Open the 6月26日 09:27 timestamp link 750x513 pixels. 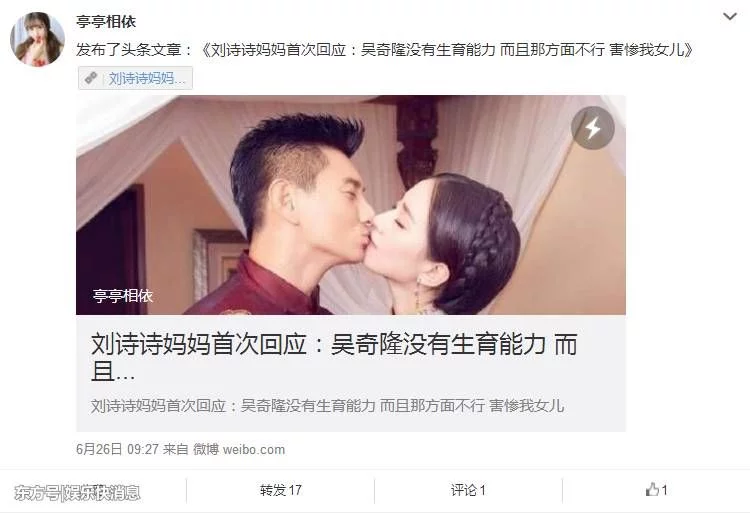(x=117, y=449)
